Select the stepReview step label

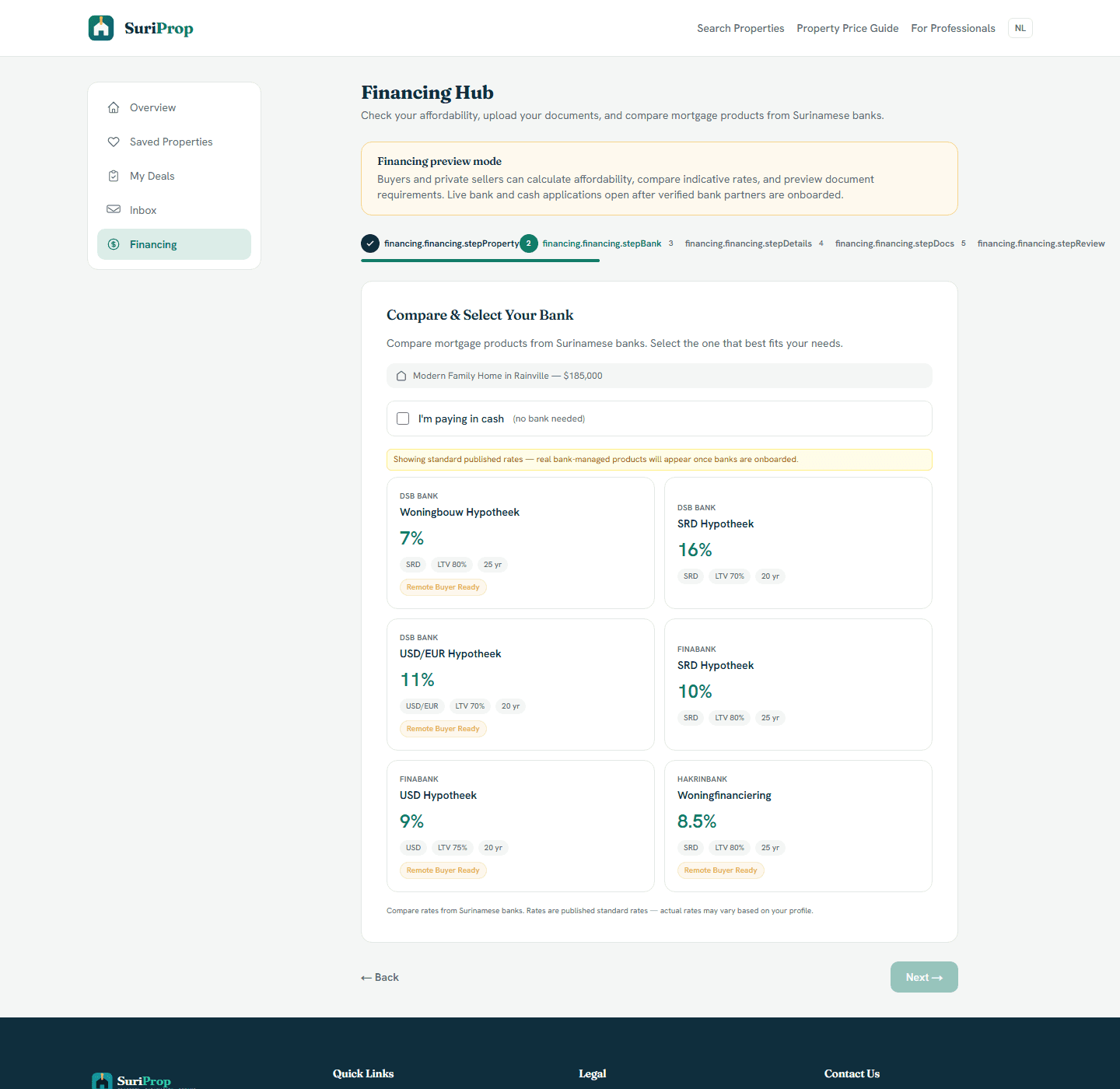point(1041,243)
